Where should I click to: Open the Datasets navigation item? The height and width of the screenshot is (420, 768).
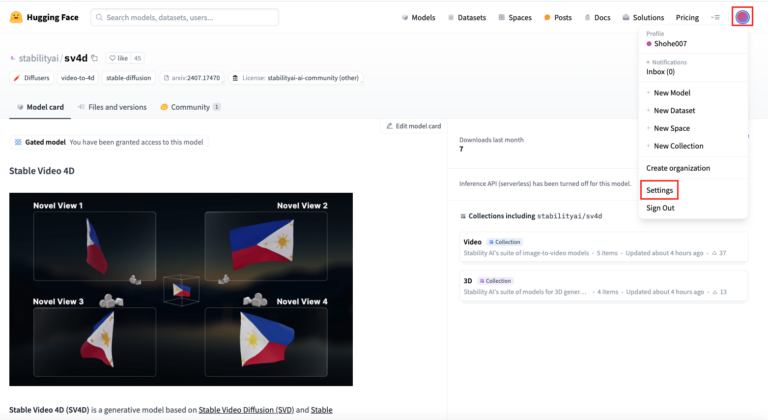[466, 18]
